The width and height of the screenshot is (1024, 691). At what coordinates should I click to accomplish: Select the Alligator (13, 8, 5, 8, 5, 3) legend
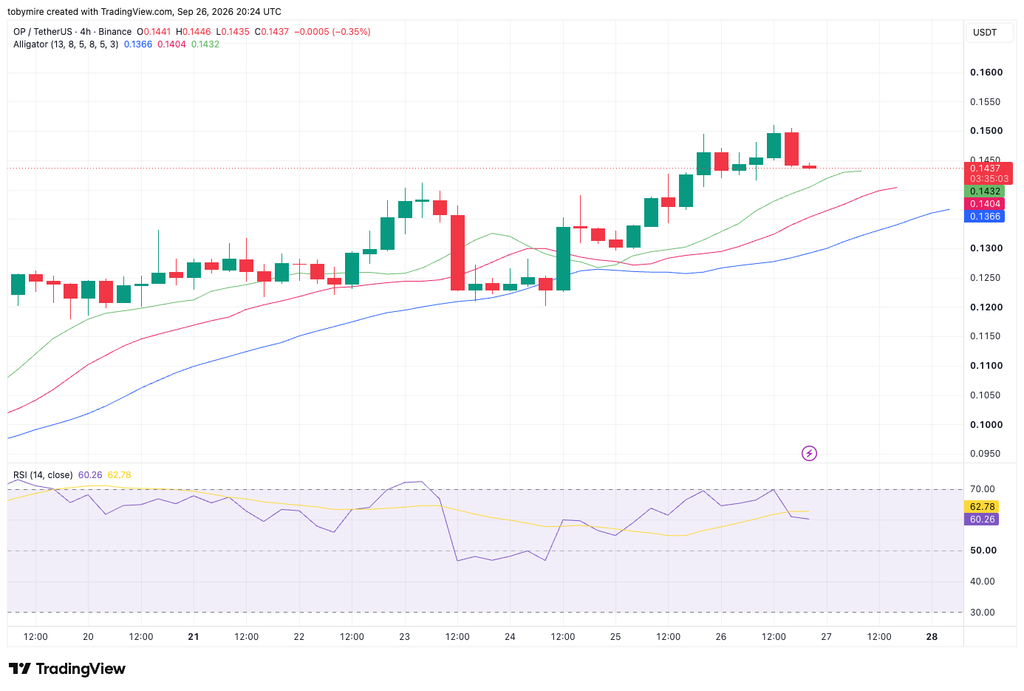pos(66,44)
